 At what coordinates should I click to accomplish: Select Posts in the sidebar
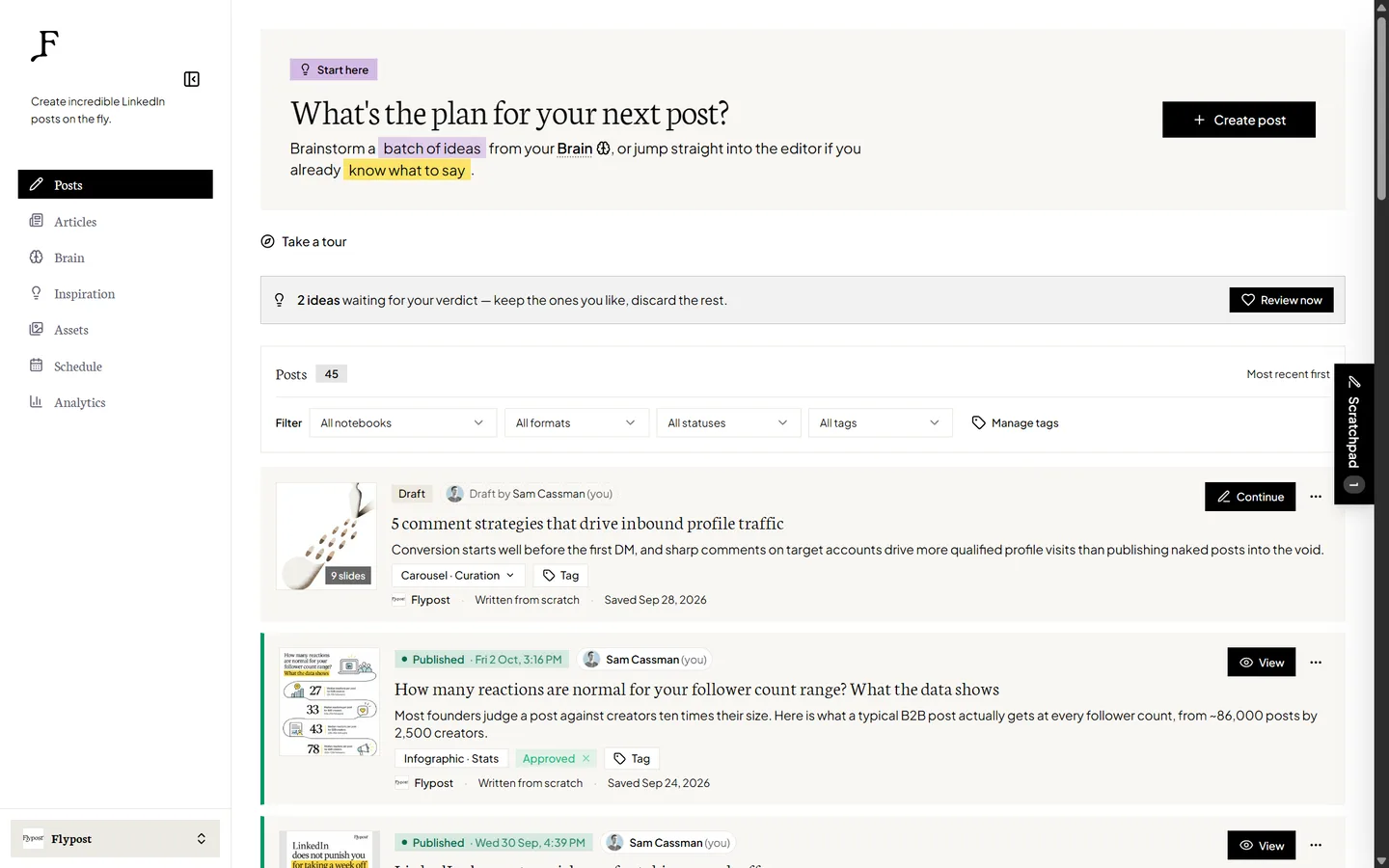coord(115,184)
